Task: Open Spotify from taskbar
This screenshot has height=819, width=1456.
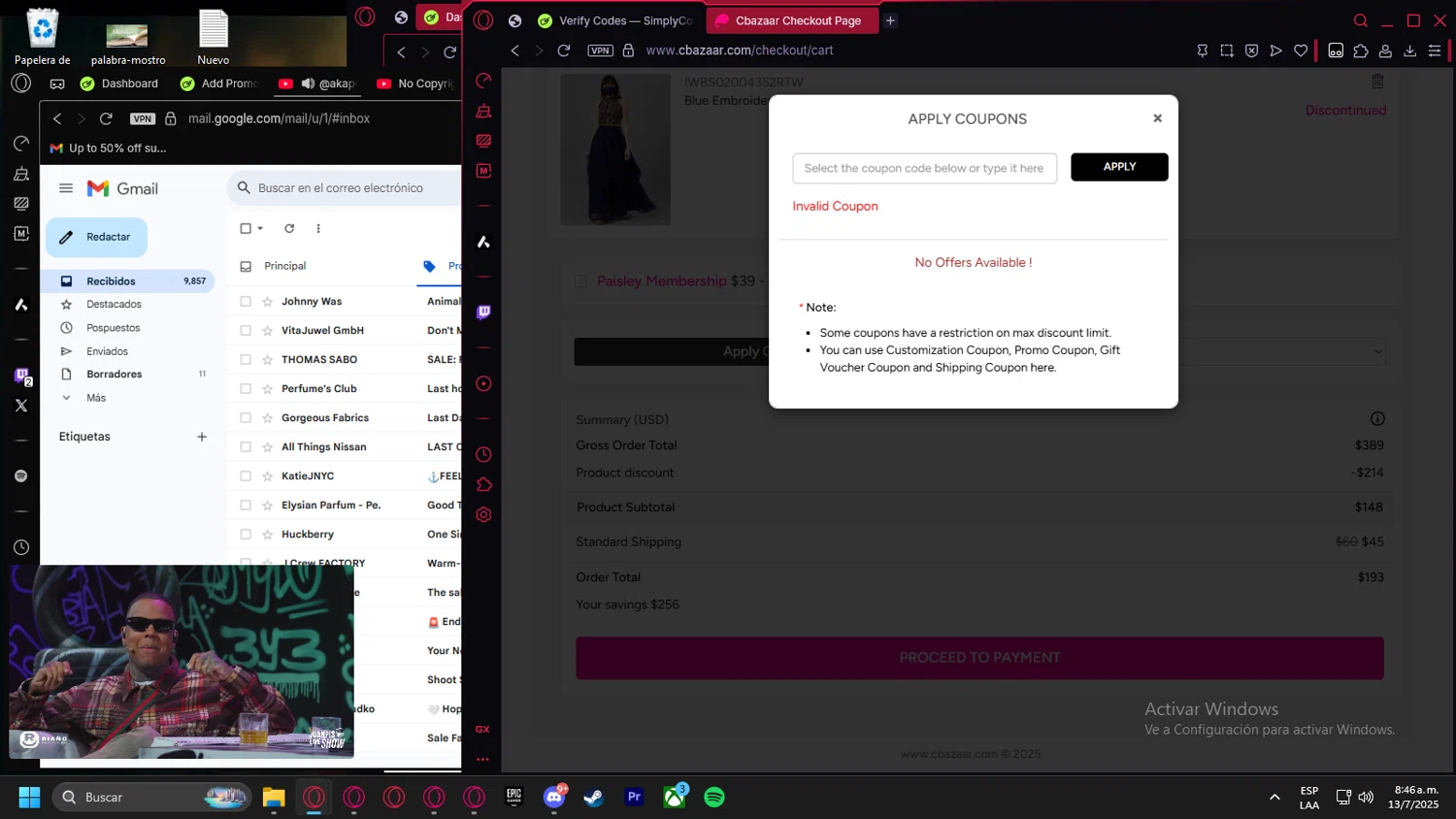Action: (x=714, y=798)
